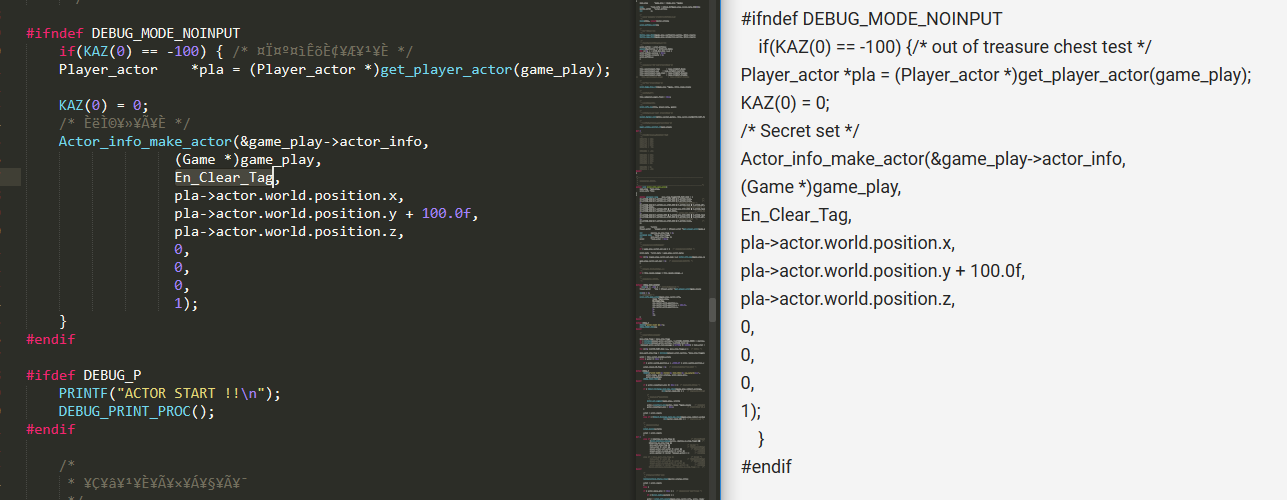The height and width of the screenshot is (500, 1287).
Task: Place cursor on 'En_Clear_Tag,' in the dark editor
Action: point(228,177)
